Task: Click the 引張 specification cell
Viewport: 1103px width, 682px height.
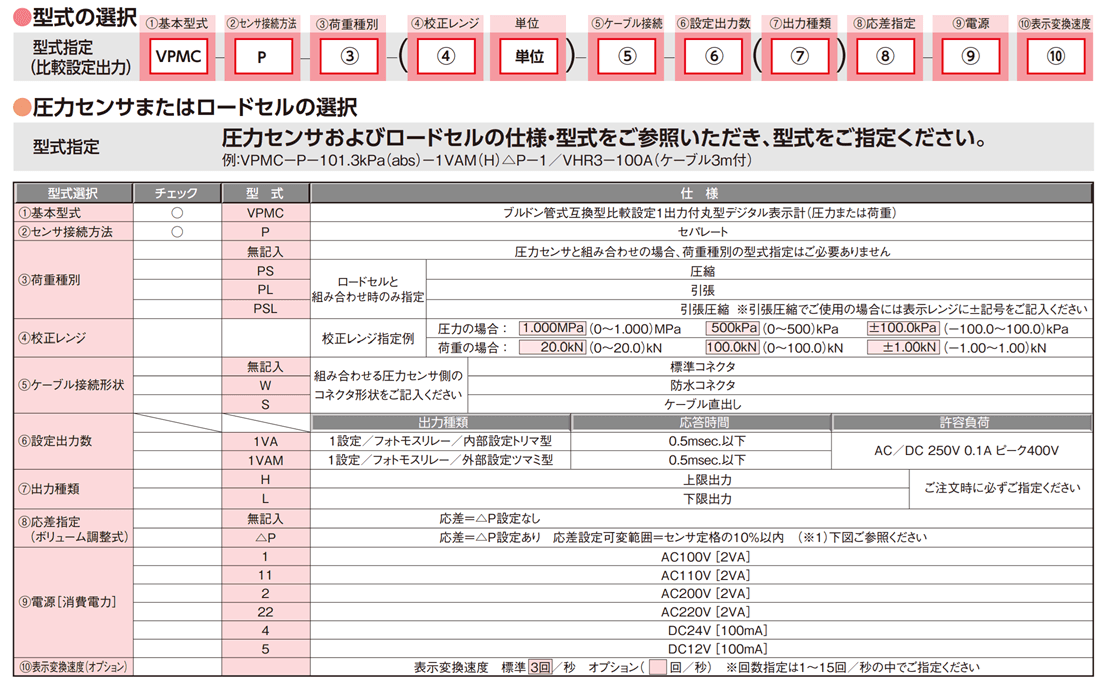Action: (759, 290)
